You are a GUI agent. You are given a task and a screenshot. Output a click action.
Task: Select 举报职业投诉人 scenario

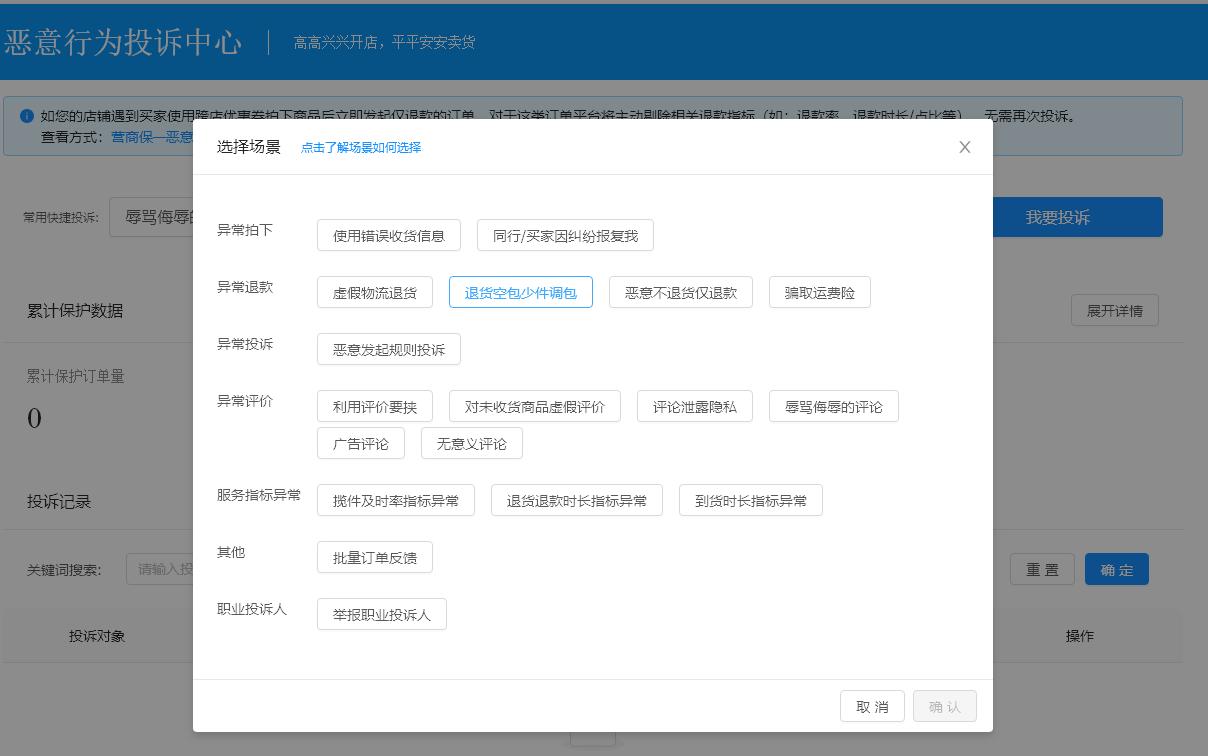[381, 615]
